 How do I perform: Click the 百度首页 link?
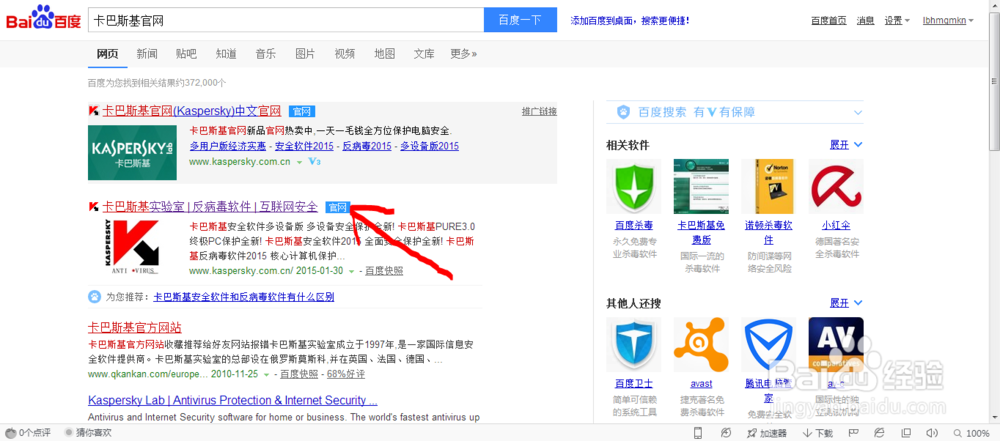tap(828, 20)
